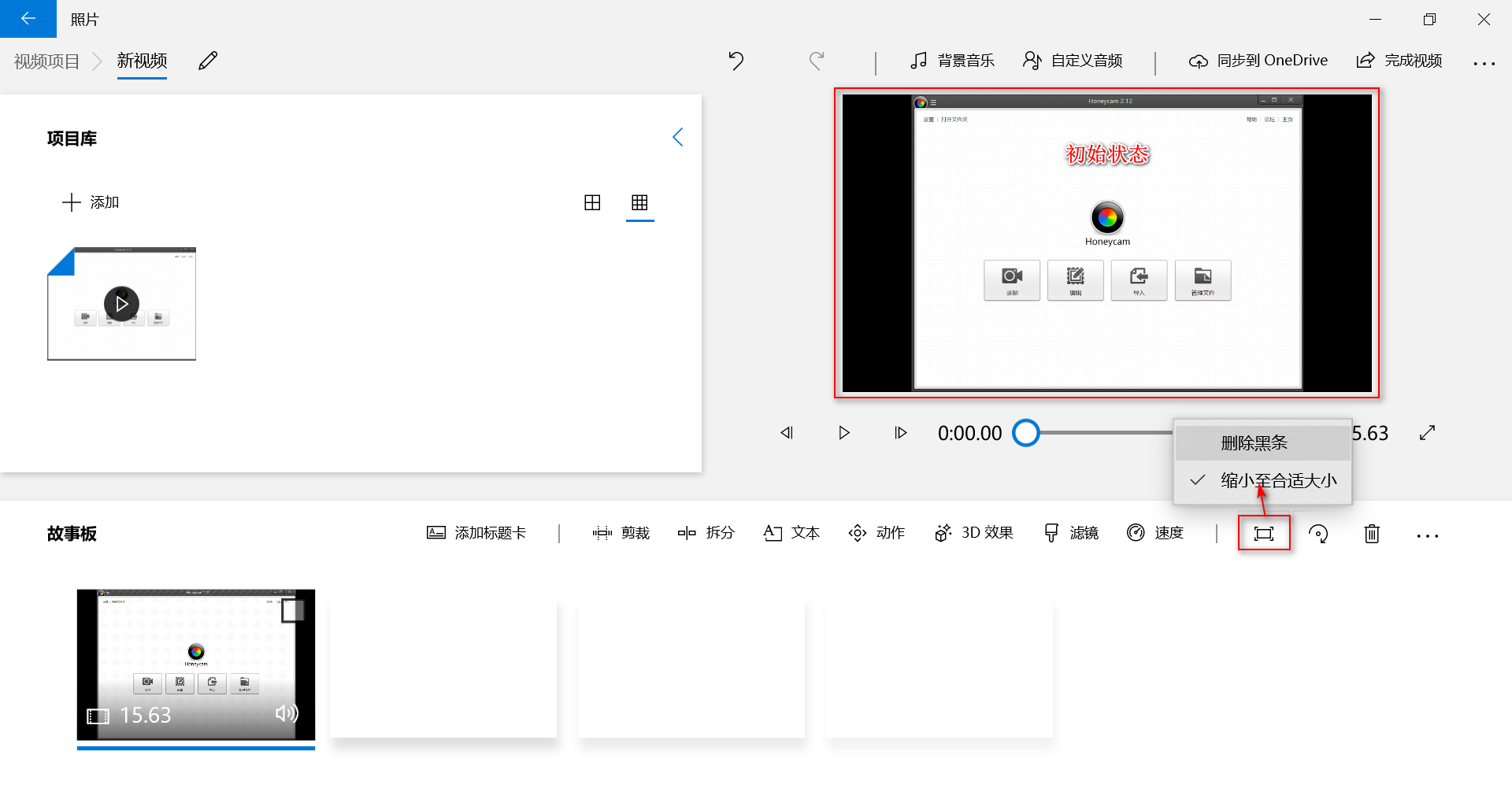
Task: Undo the last action
Action: coord(736,61)
